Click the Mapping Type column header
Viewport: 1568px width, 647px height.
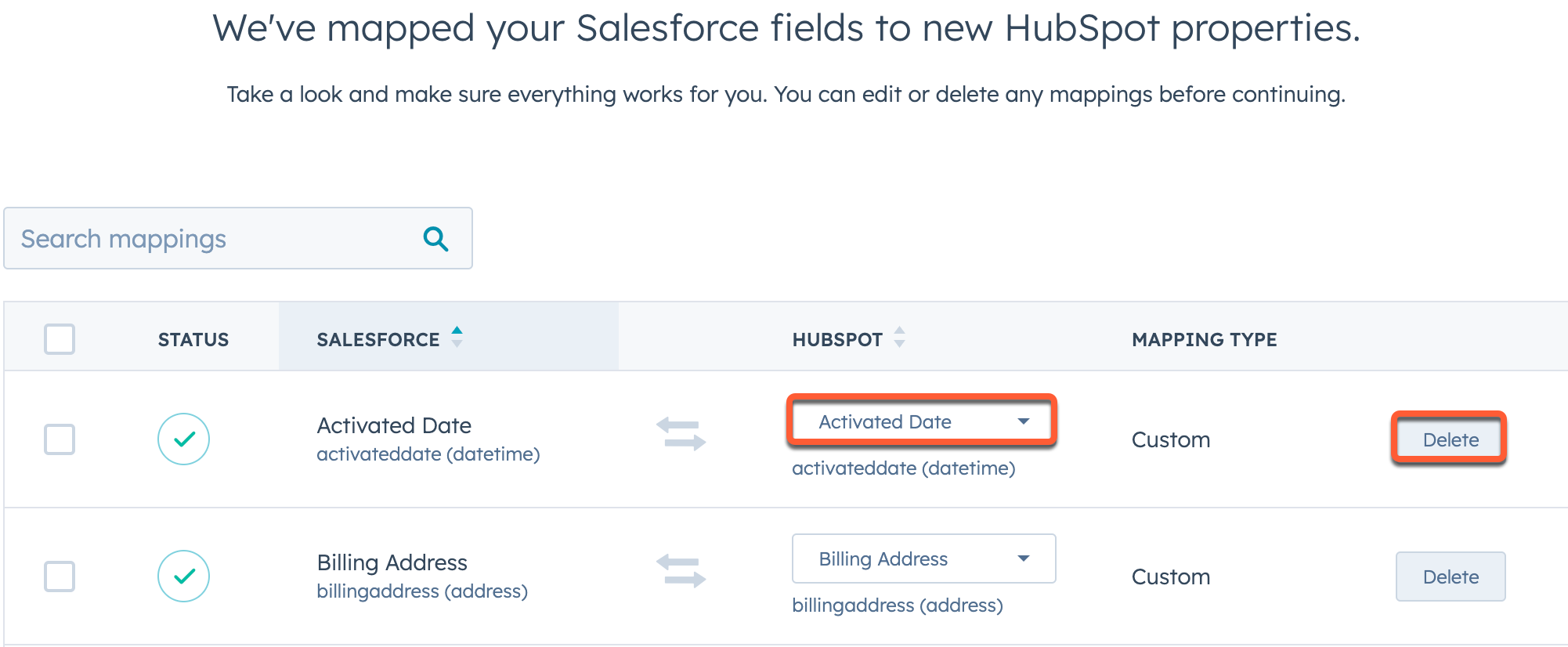point(1204,340)
